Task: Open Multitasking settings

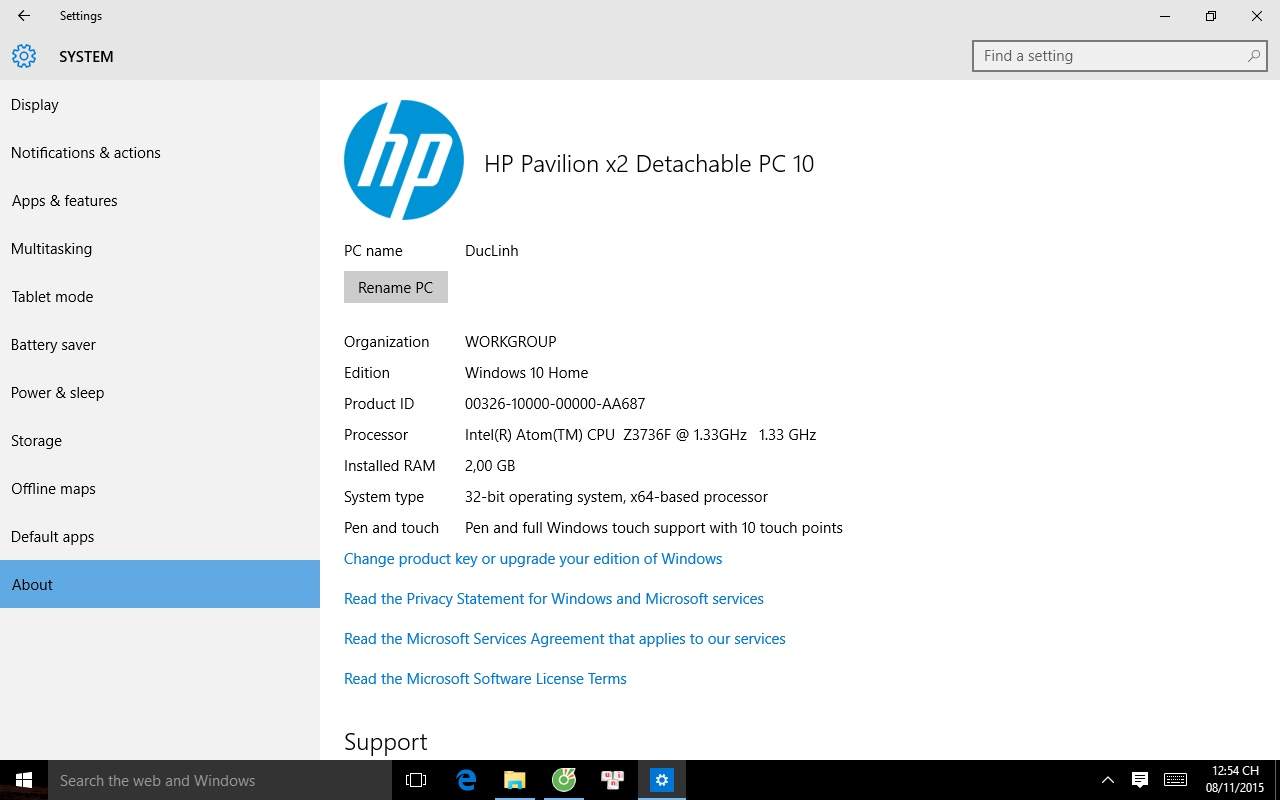Action: click(160, 249)
